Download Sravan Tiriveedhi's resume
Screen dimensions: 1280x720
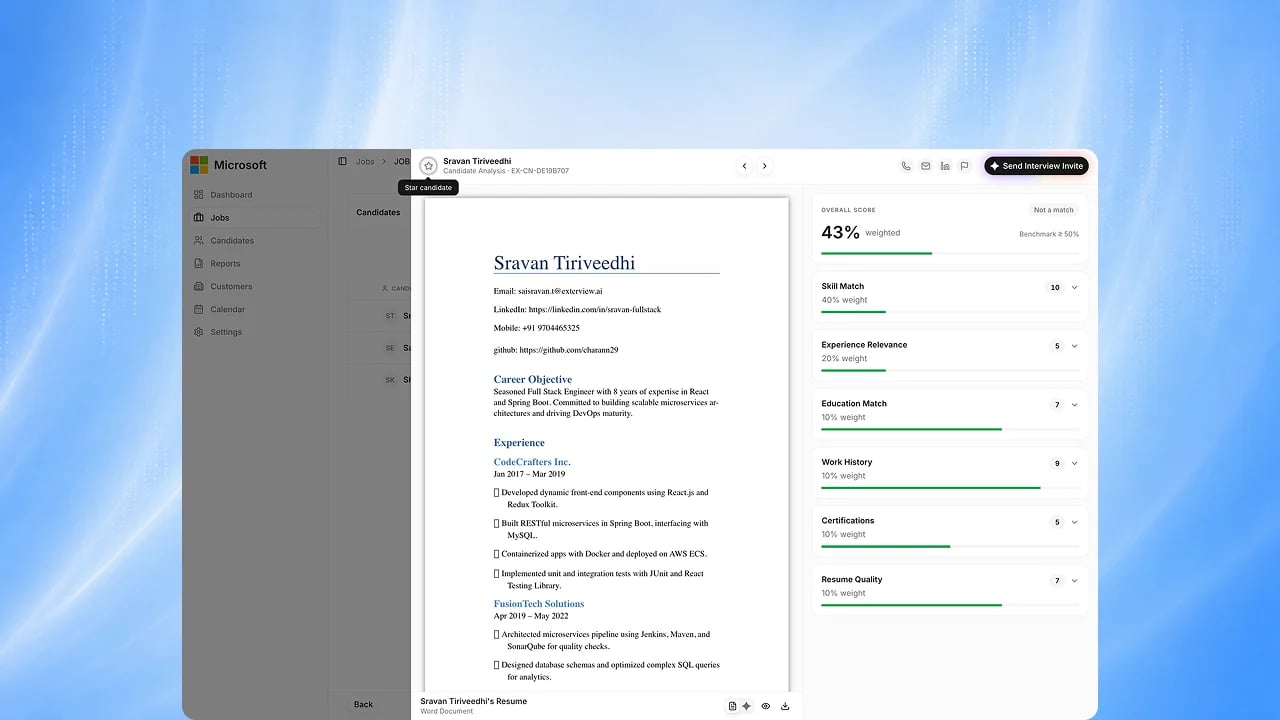(785, 706)
